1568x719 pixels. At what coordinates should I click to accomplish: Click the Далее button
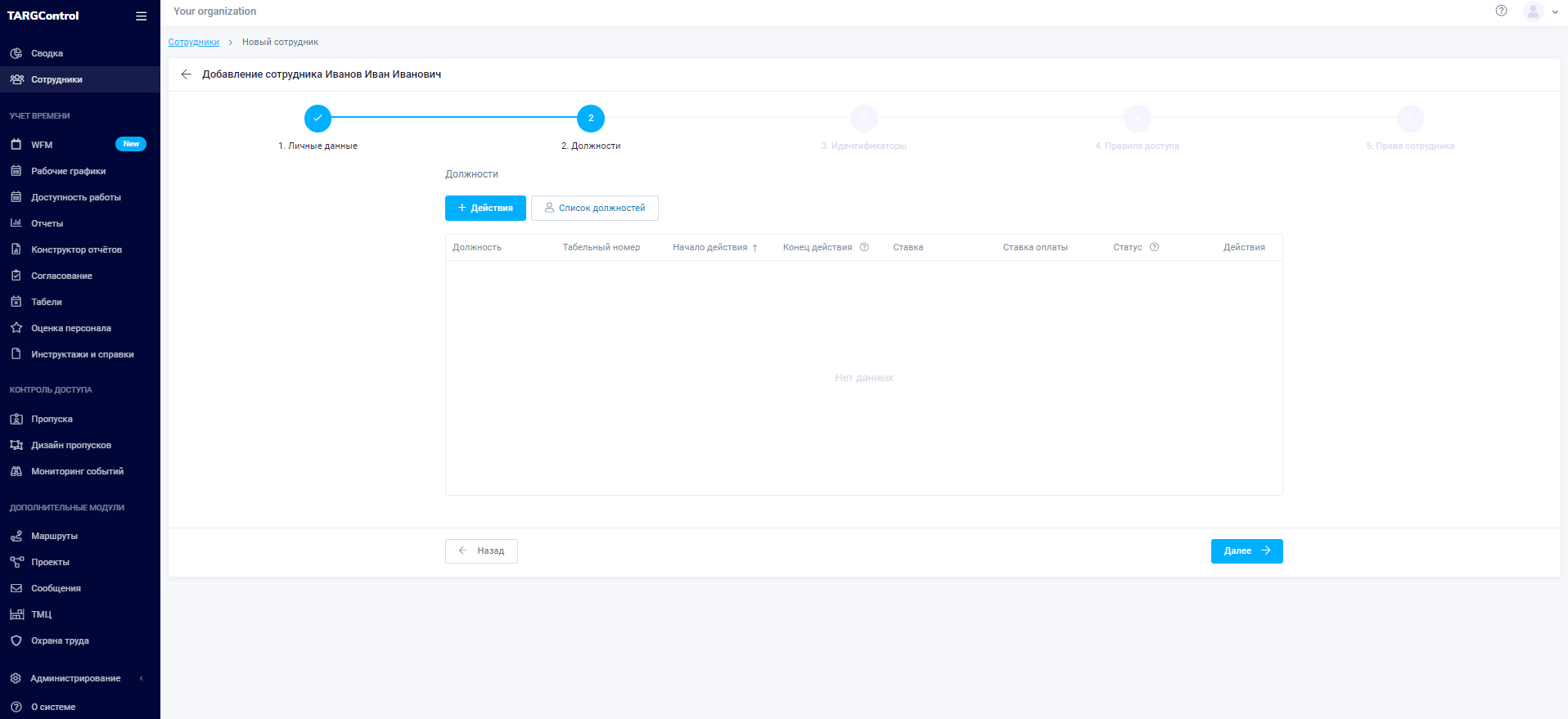(1247, 551)
